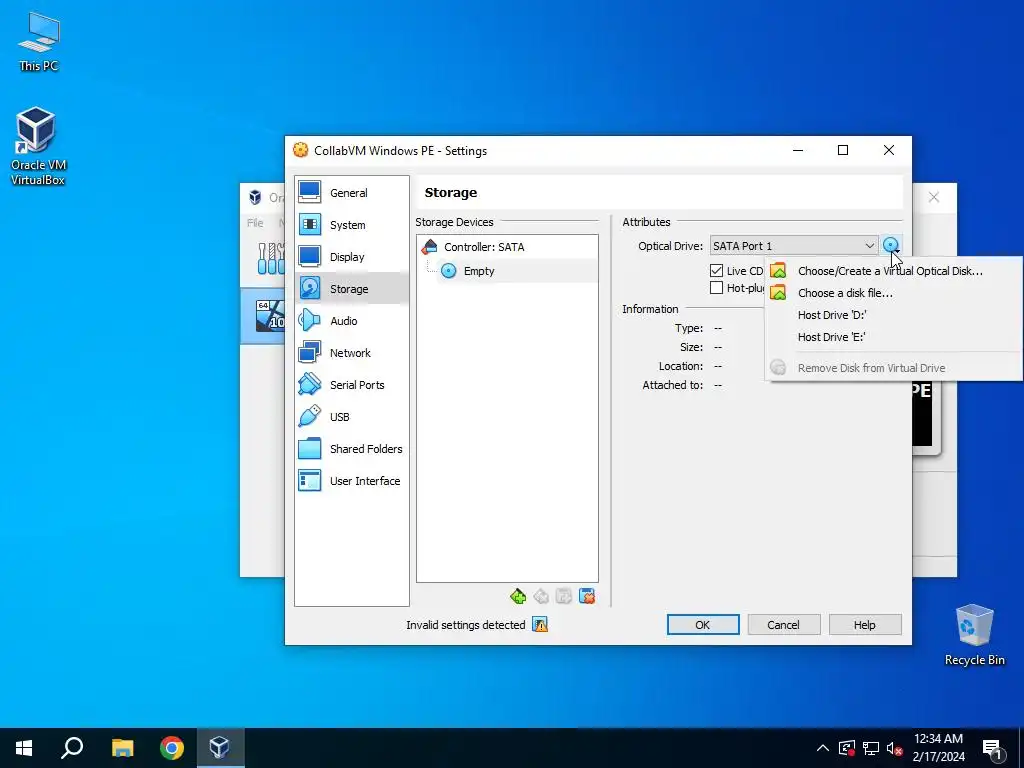Image resolution: width=1024 pixels, height=768 pixels.
Task: Click the General category icon
Action: [x=310, y=192]
